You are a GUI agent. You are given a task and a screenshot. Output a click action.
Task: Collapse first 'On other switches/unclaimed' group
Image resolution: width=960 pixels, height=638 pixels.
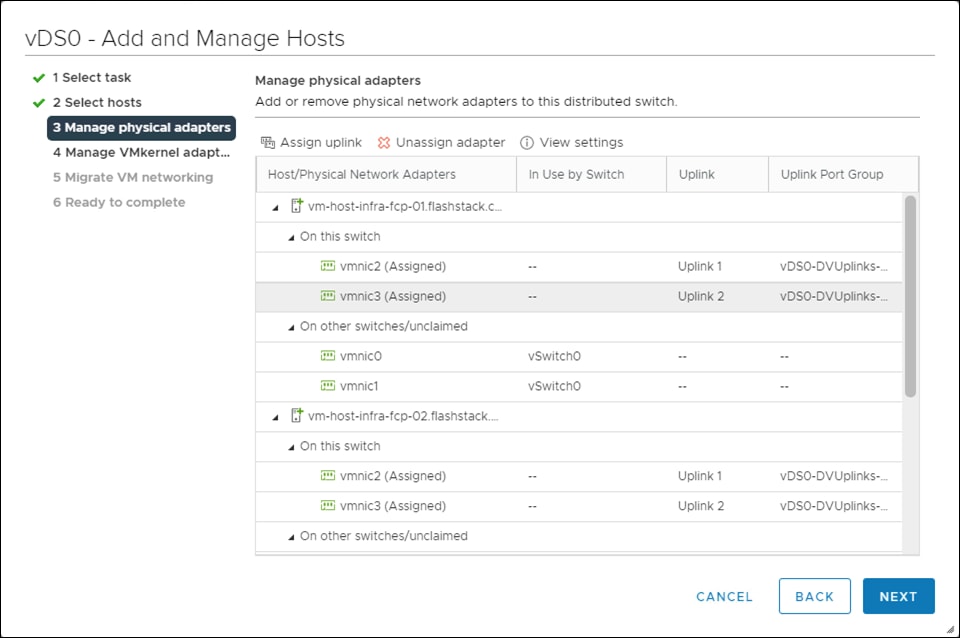click(291, 327)
